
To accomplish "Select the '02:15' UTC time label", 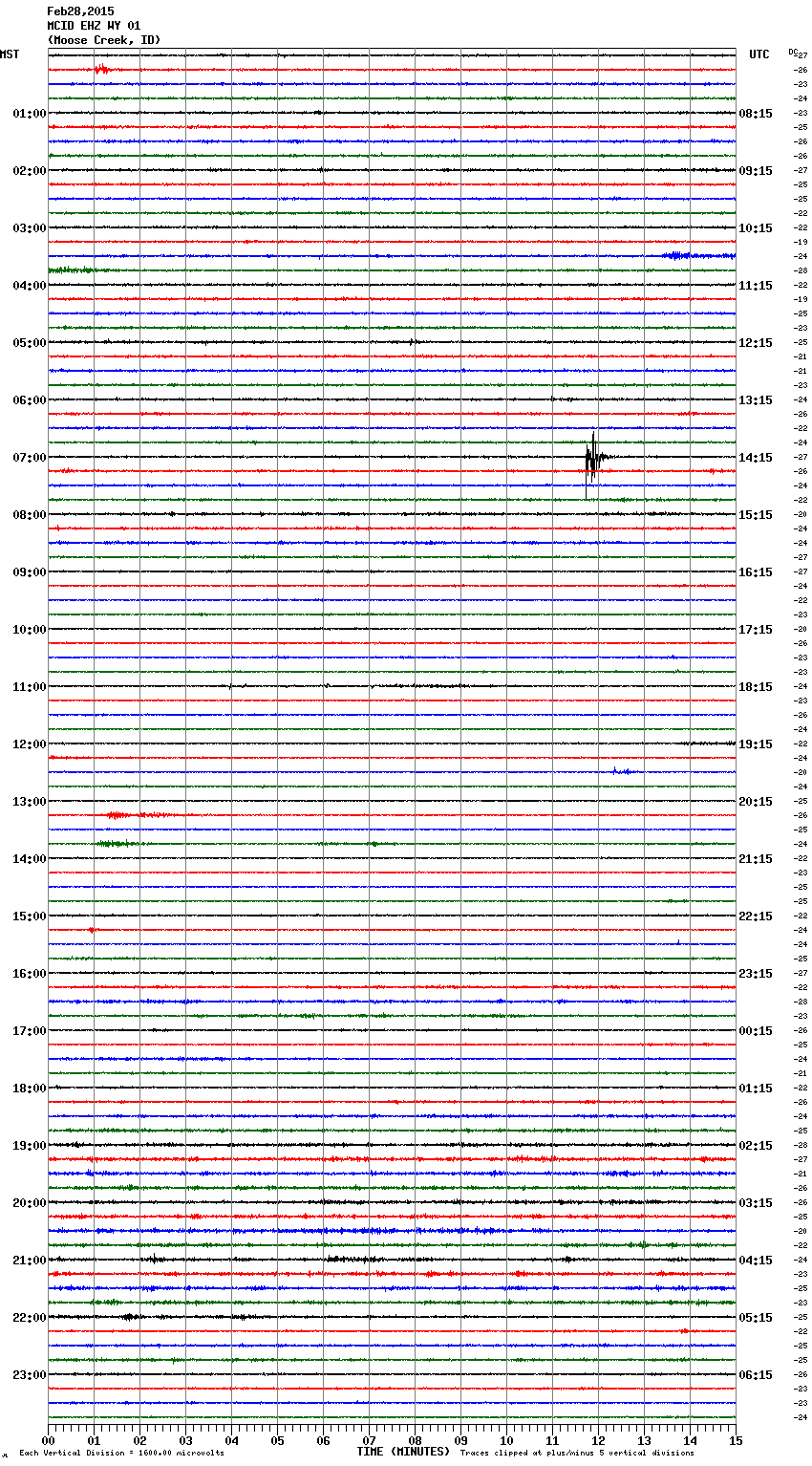I will pyautogui.click(x=756, y=1146).
